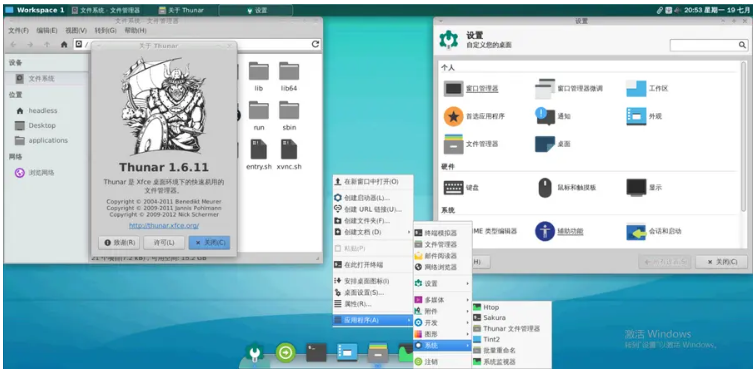Expand the 系统 submenu

[x=442, y=345]
